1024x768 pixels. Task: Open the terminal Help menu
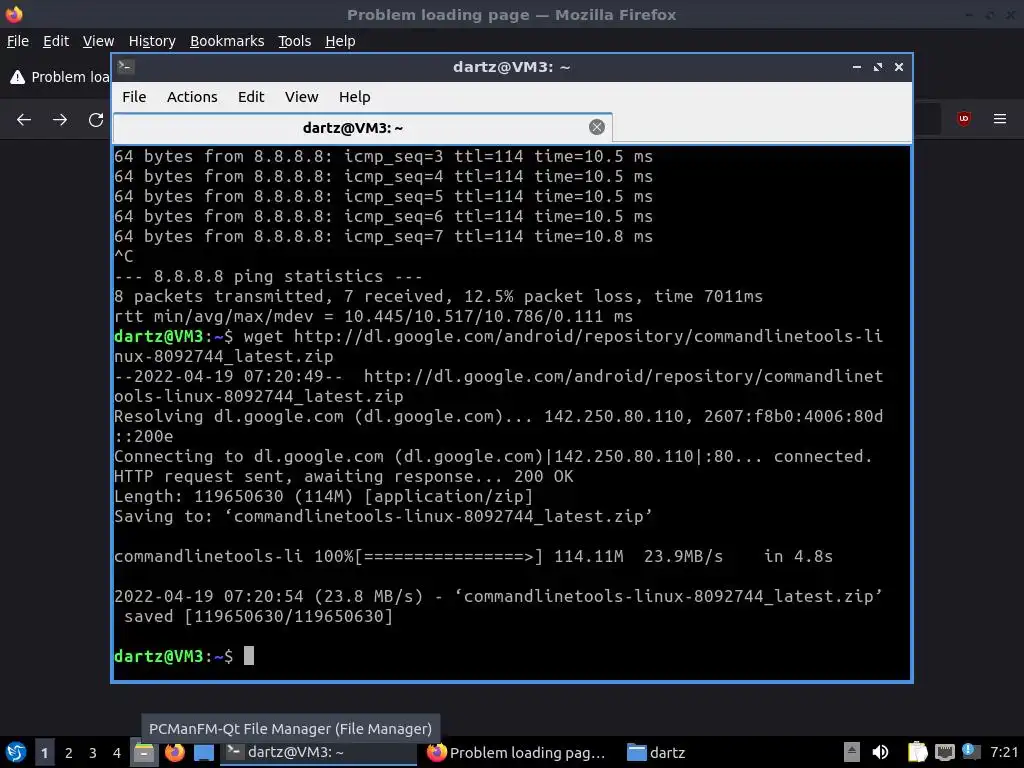(355, 97)
